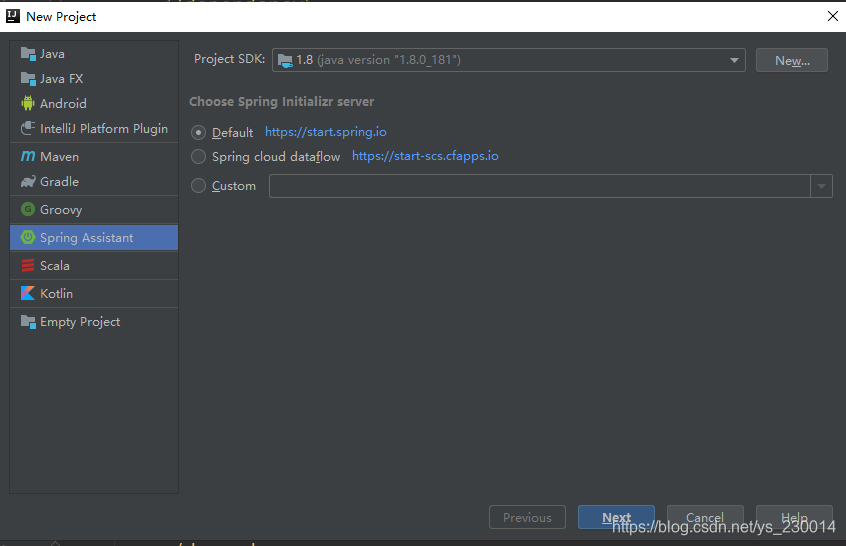846x546 pixels.
Task: Choose the Java project type
Action: (94, 53)
